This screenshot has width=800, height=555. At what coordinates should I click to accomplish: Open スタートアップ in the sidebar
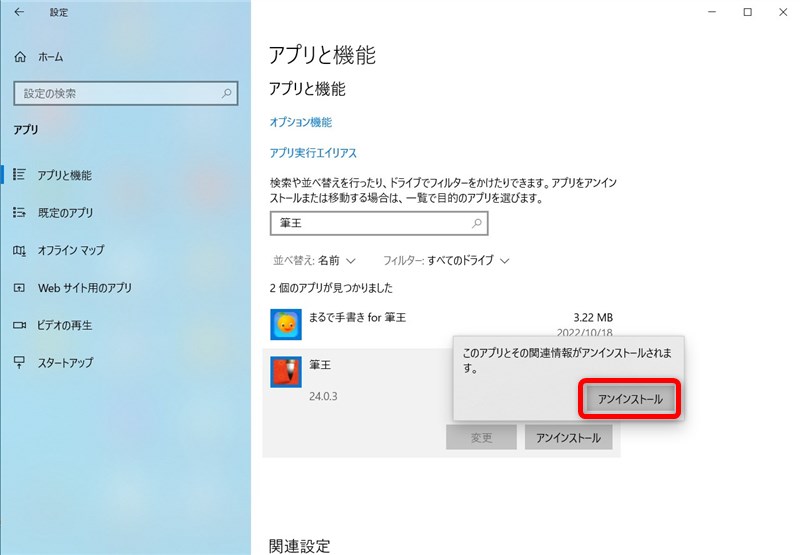[x=66, y=363]
